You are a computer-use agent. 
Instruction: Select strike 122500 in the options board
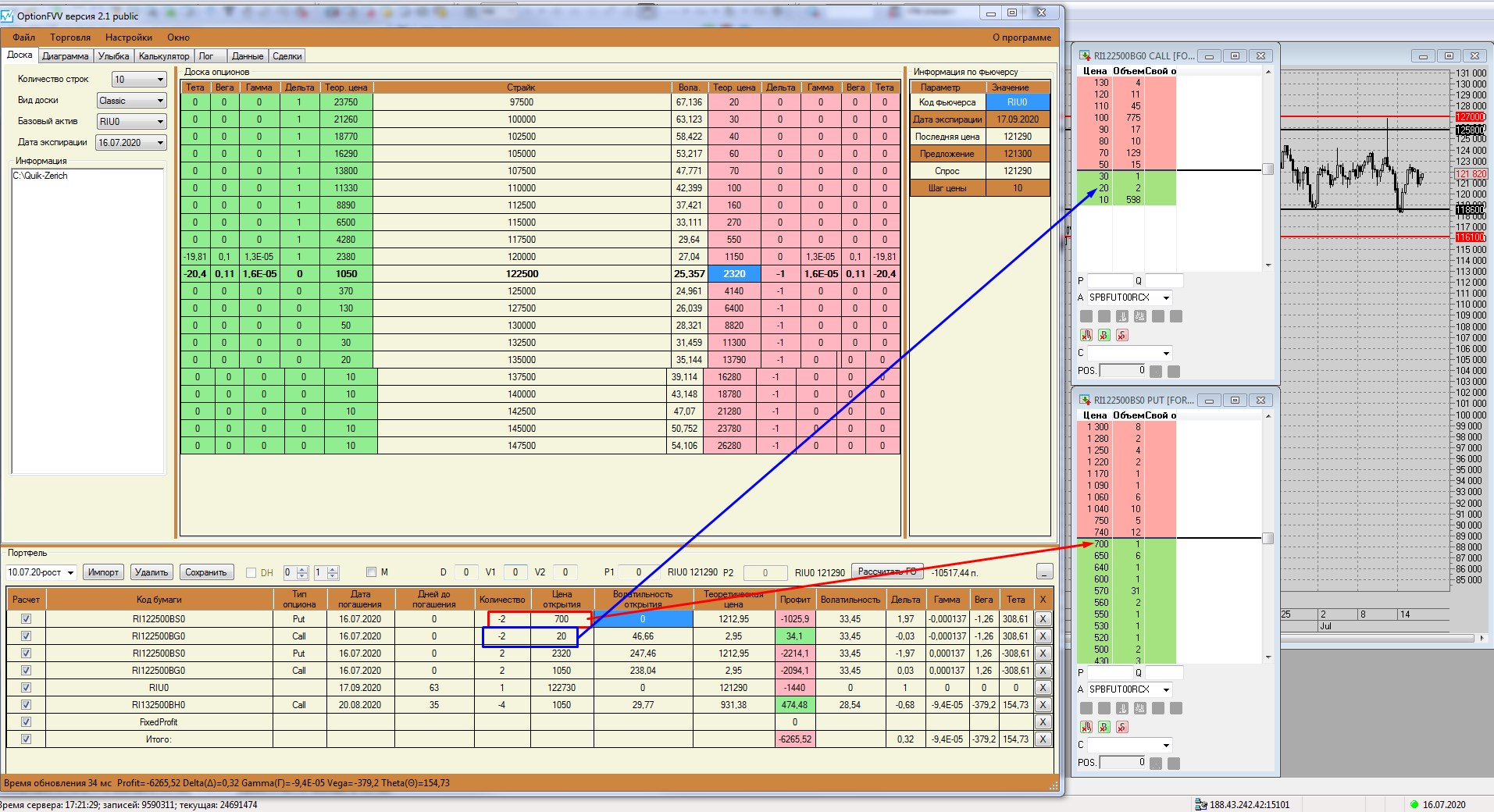point(522,274)
